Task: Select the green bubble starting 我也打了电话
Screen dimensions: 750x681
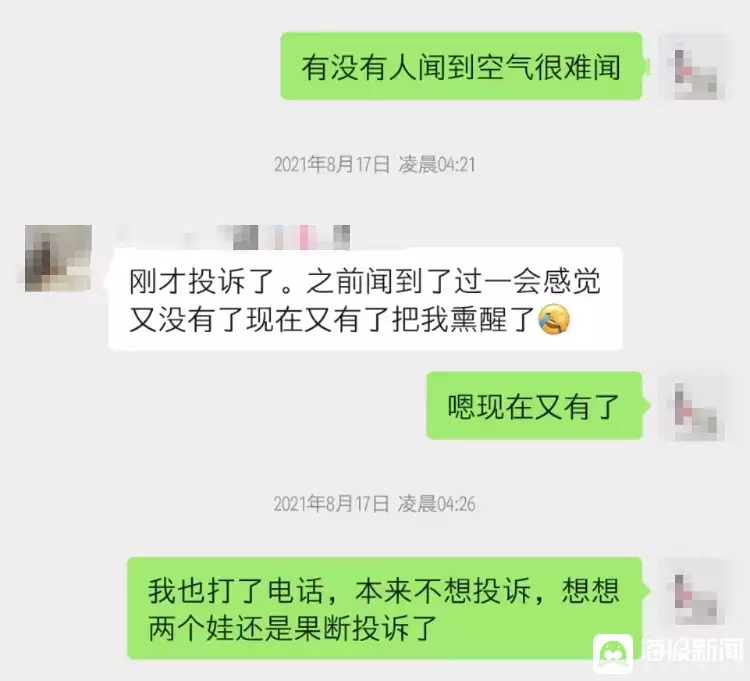Action: [x=385, y=608]
